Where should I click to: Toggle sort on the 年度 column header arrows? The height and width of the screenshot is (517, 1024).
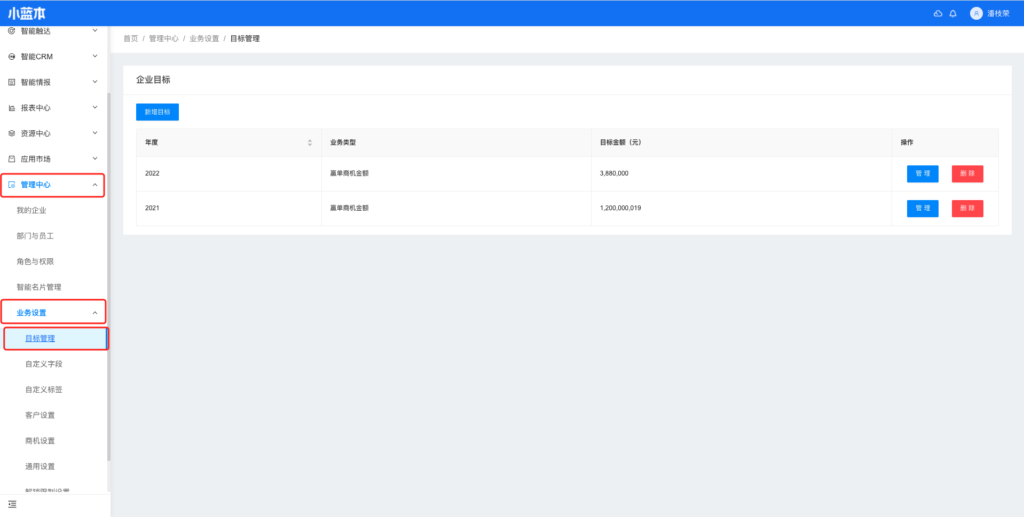click(310, 142)
